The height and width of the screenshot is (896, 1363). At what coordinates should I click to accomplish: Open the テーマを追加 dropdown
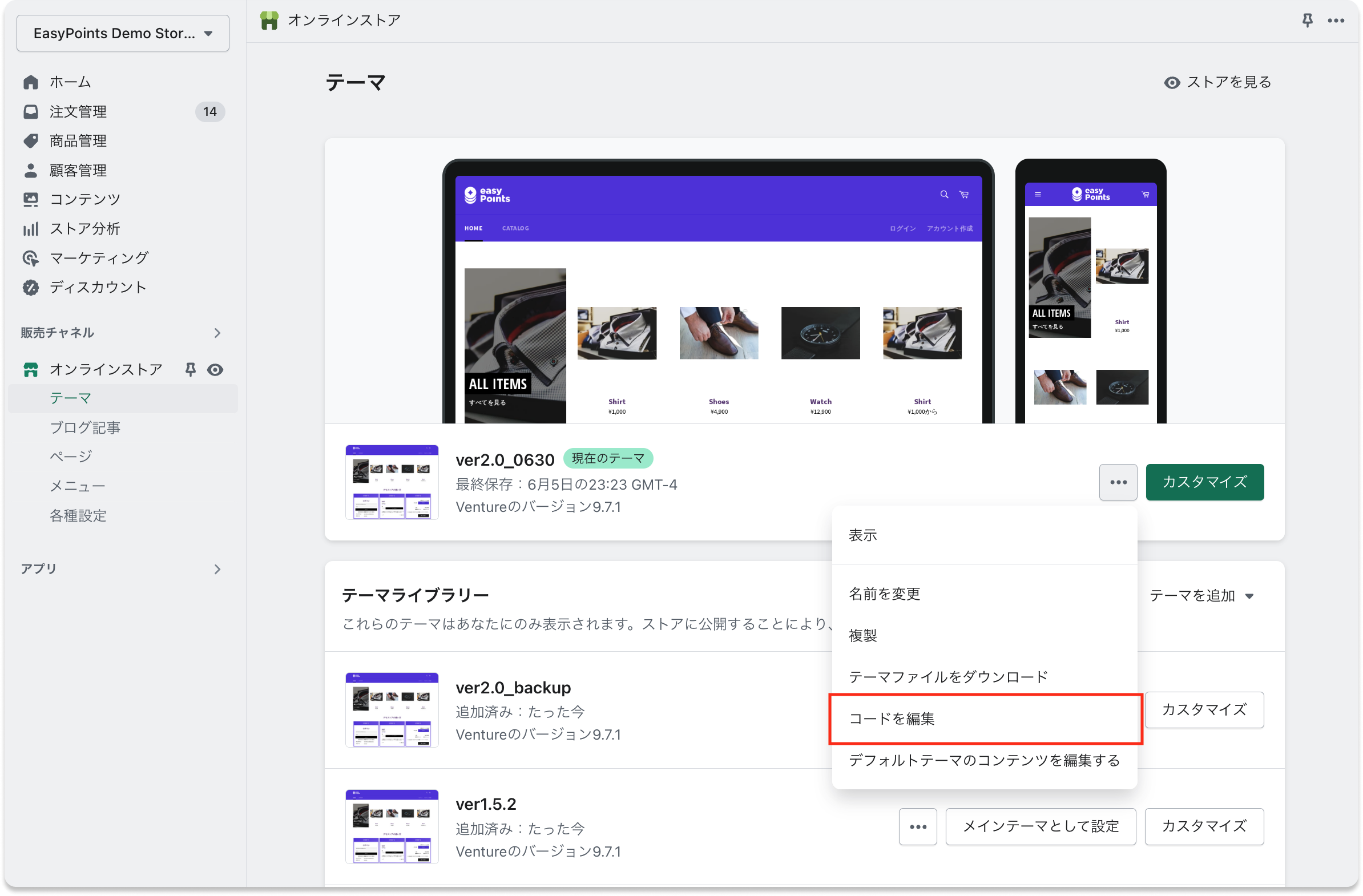[x=1201, y=596]
